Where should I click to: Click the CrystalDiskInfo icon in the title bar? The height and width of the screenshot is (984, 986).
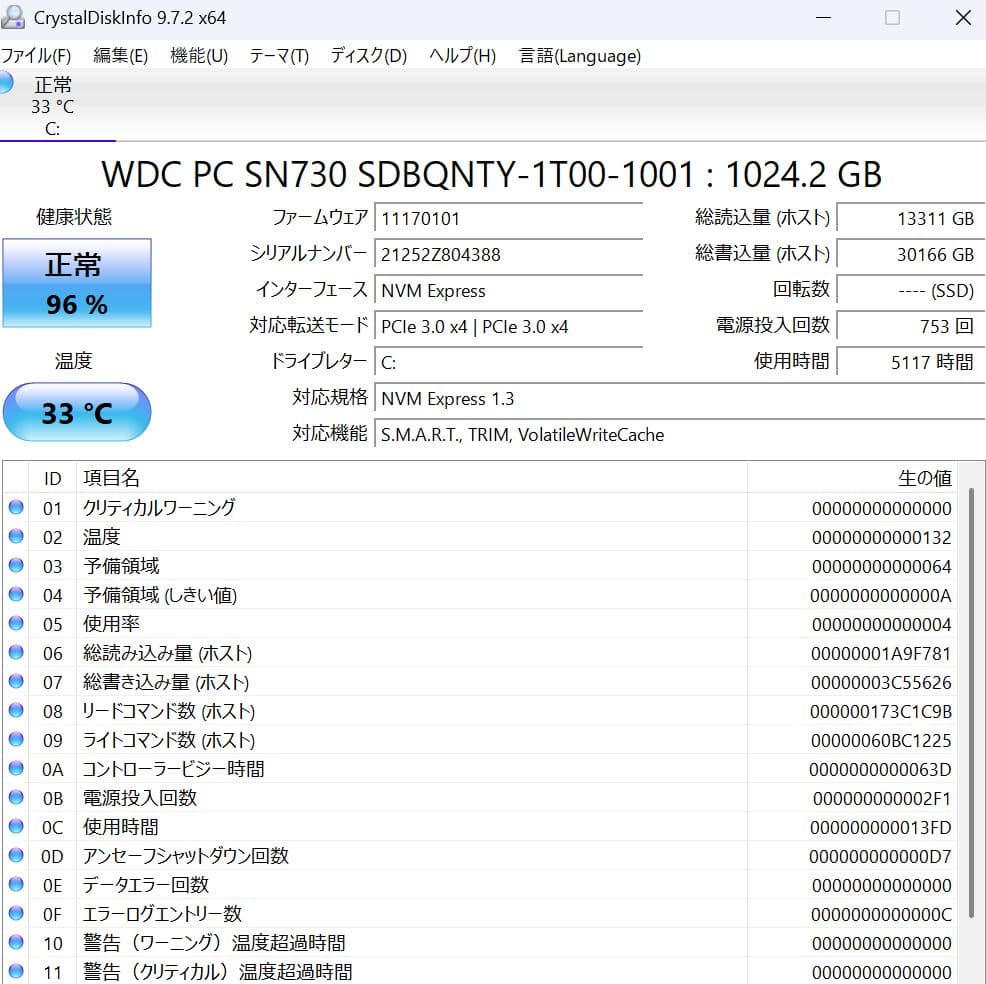[14, 17]
